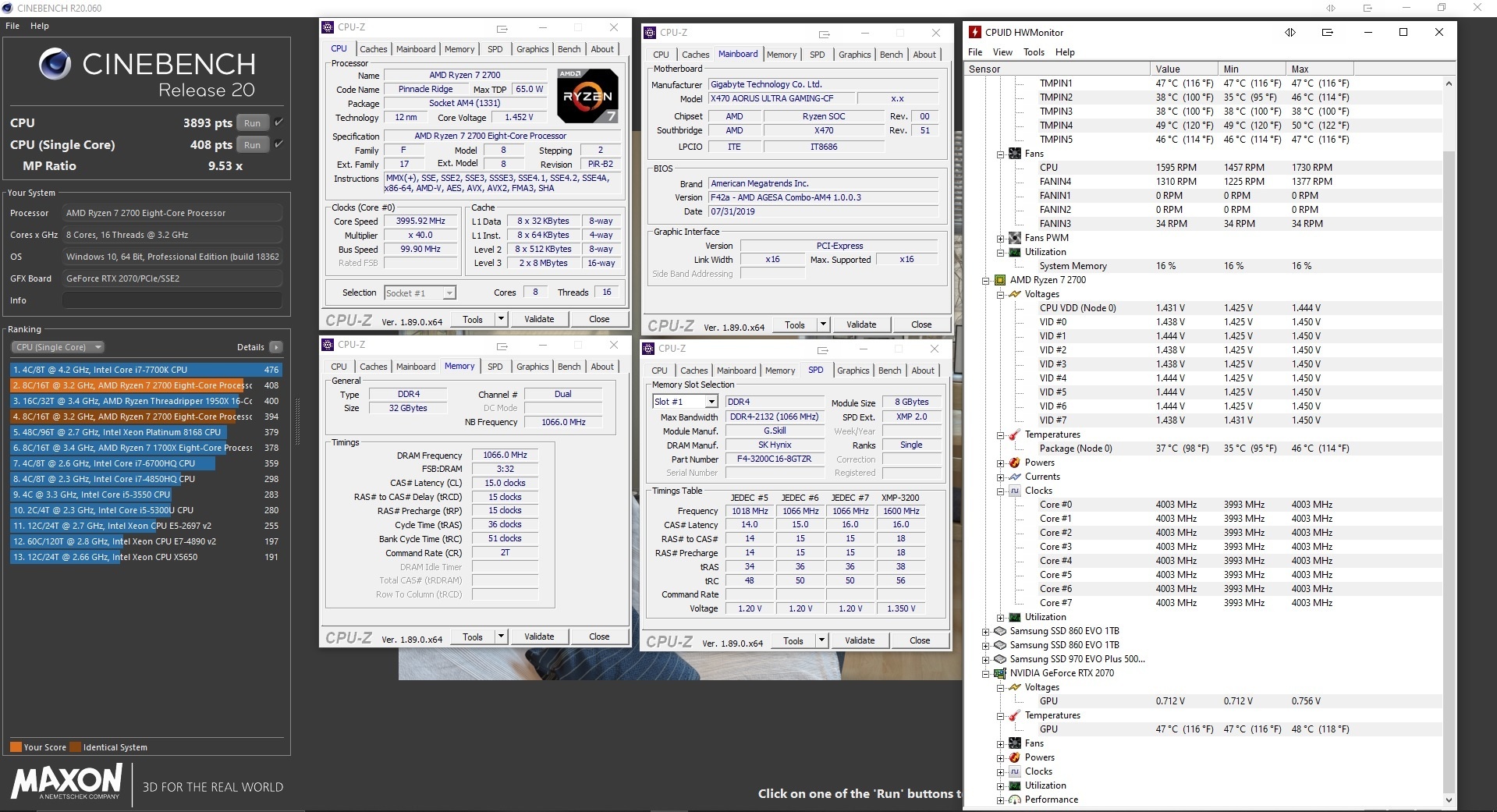Click the app icon of the CPU-Z Memory window
Screen dimensions: 1497x812
(x=328, y=345)
